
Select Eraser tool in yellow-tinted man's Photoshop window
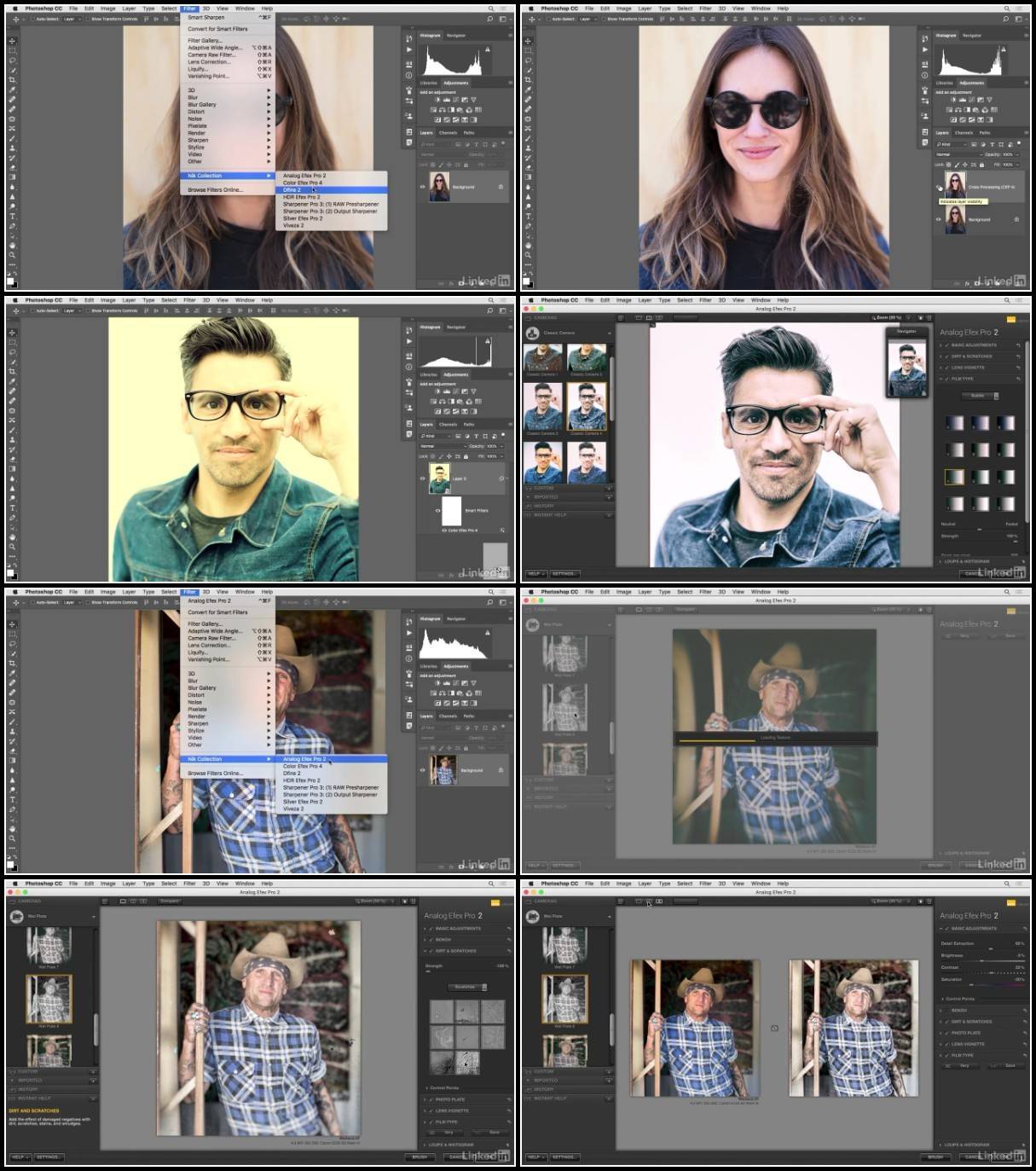[12, 459]
